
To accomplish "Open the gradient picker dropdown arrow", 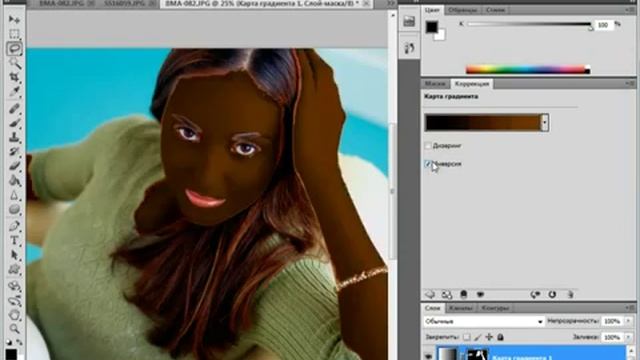I will click(544, 122).
